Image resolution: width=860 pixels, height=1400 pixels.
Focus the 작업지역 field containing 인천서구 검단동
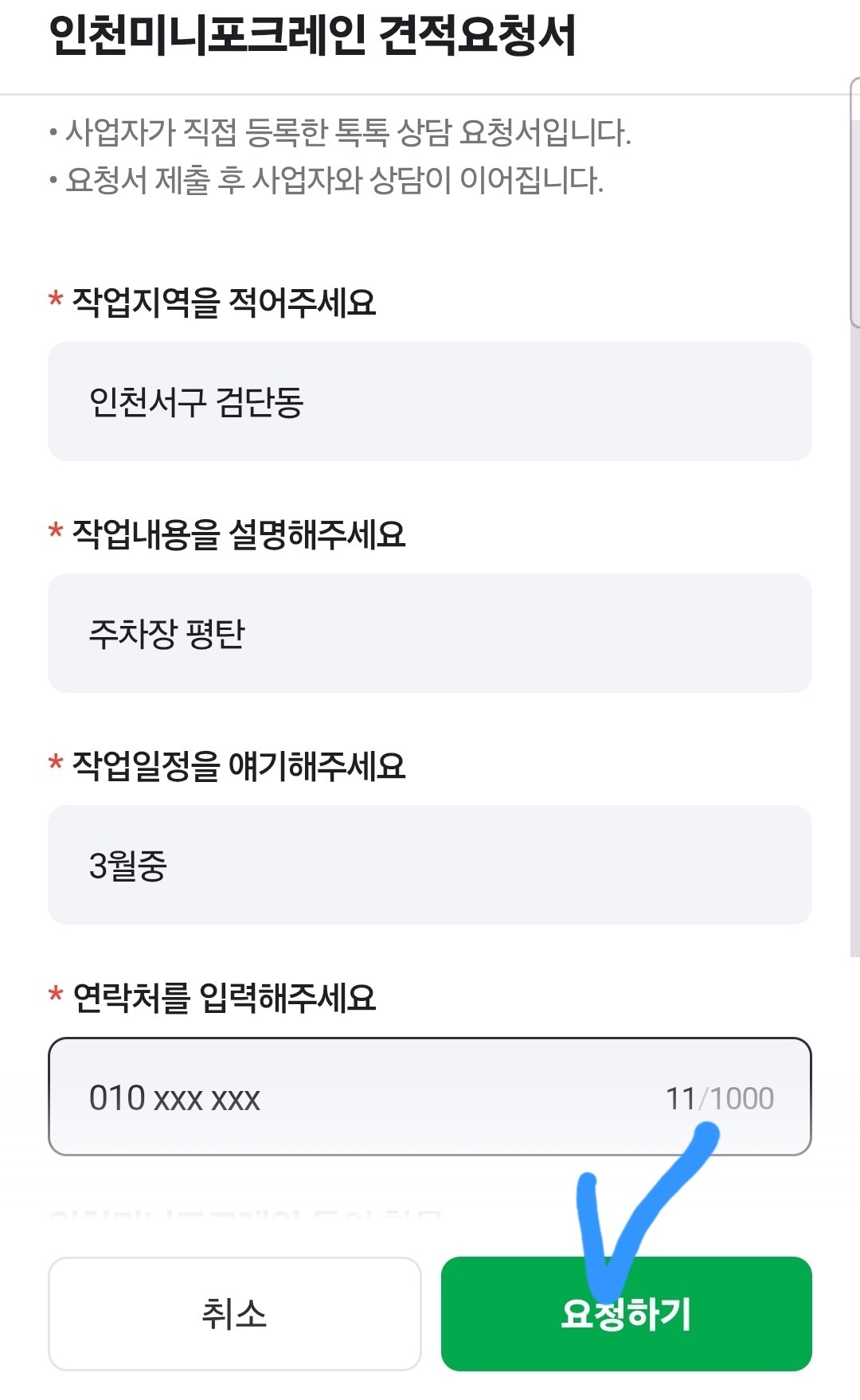(430, 401)
